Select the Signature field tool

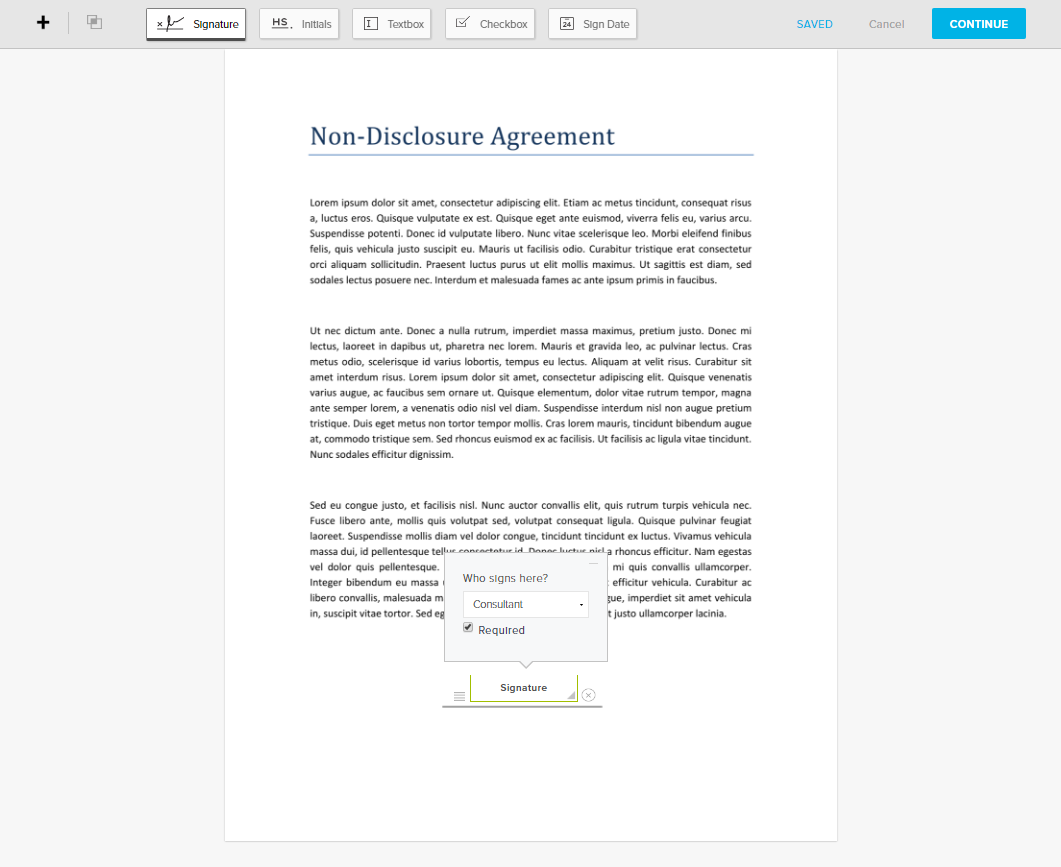[196, 24]
